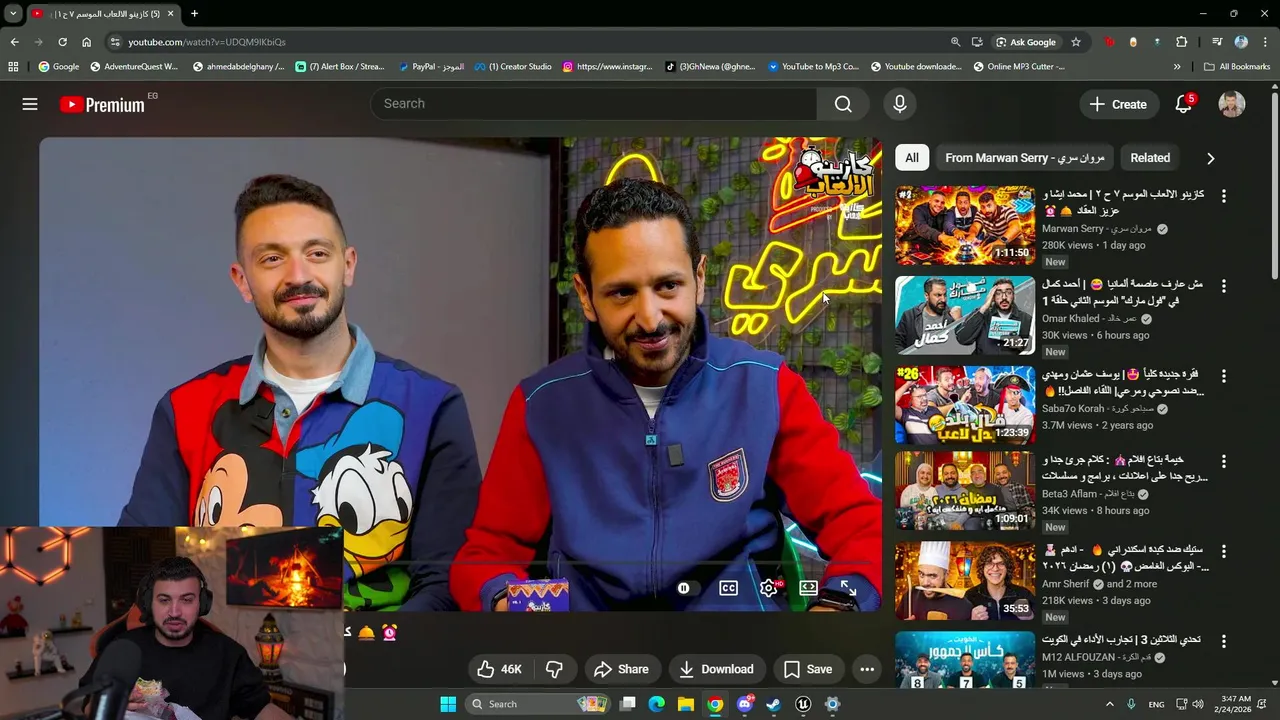Go to YouTube Premium home logo
The height and width of the screenshot is (720, 1280).
(102, 104)
